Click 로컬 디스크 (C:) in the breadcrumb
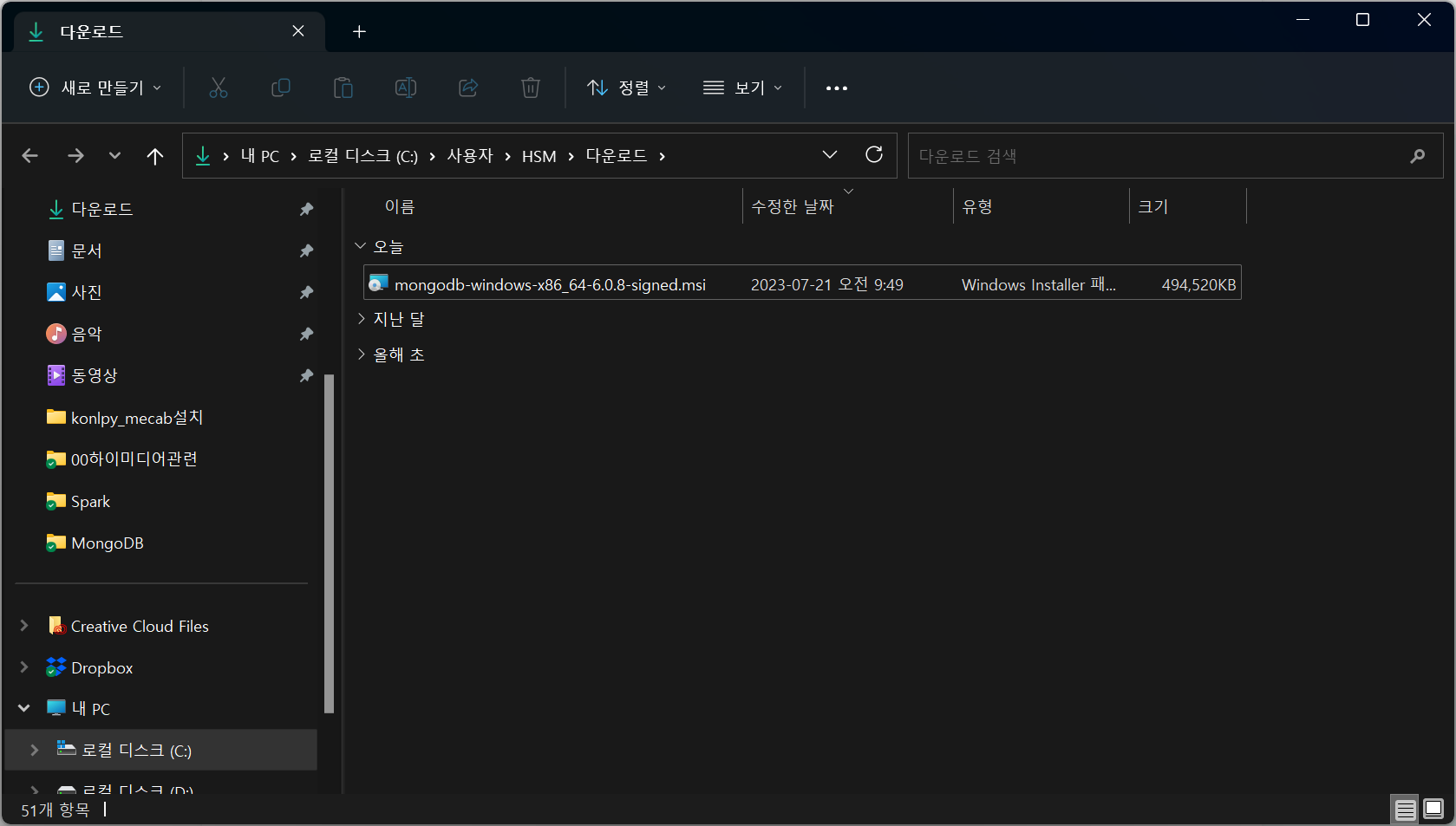 coord(362,156)
